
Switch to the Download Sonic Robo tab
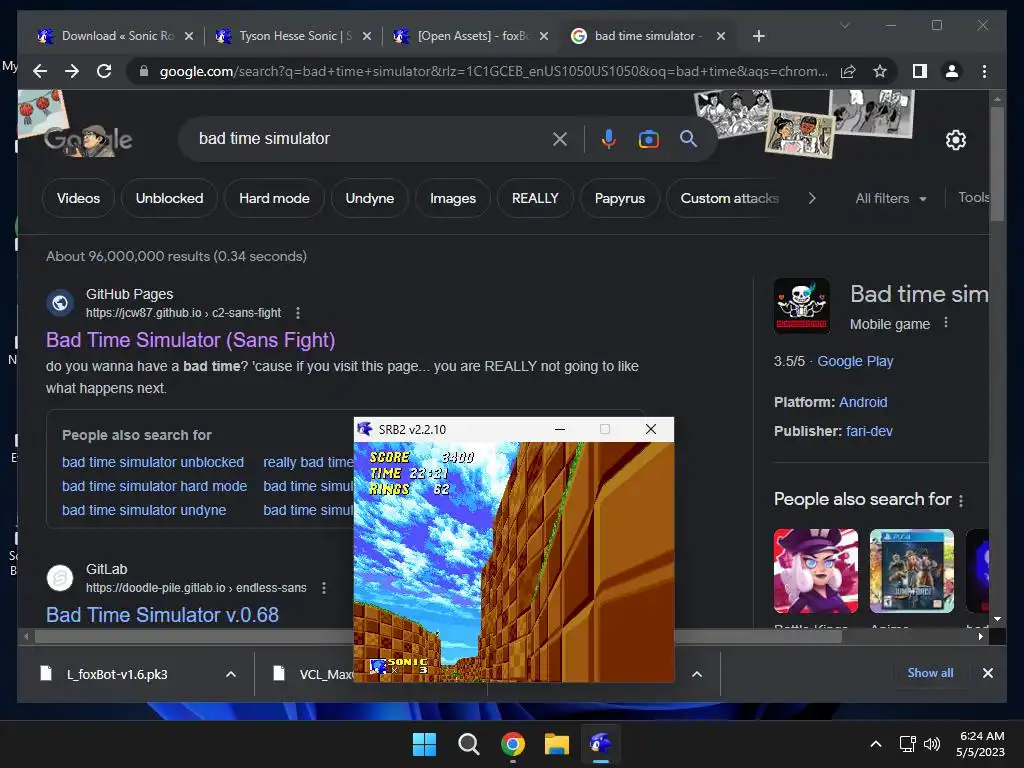pyautogui.click(x=117, y=36)
